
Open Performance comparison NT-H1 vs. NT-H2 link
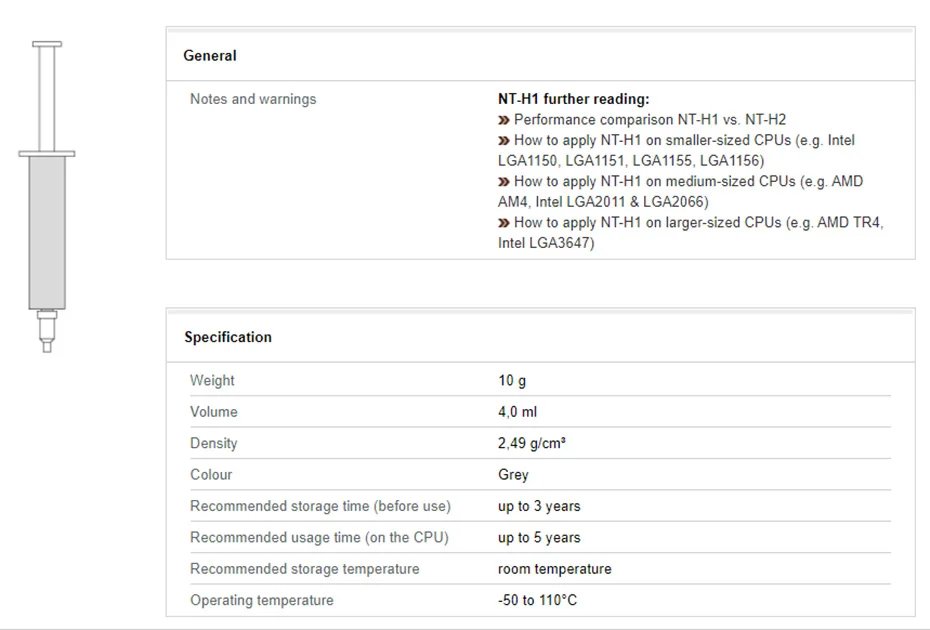click(649, 120)
